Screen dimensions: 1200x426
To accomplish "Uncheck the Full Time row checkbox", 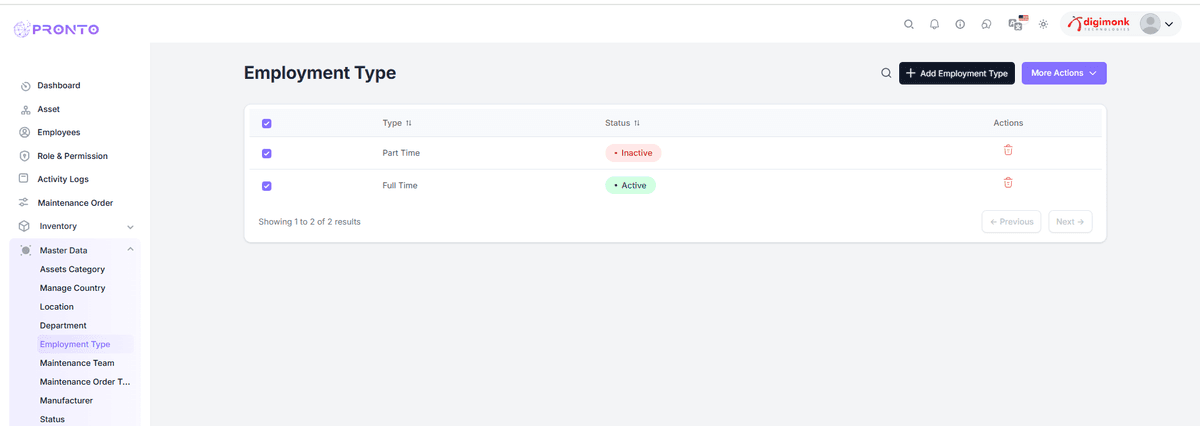I will tap(266, 186).
